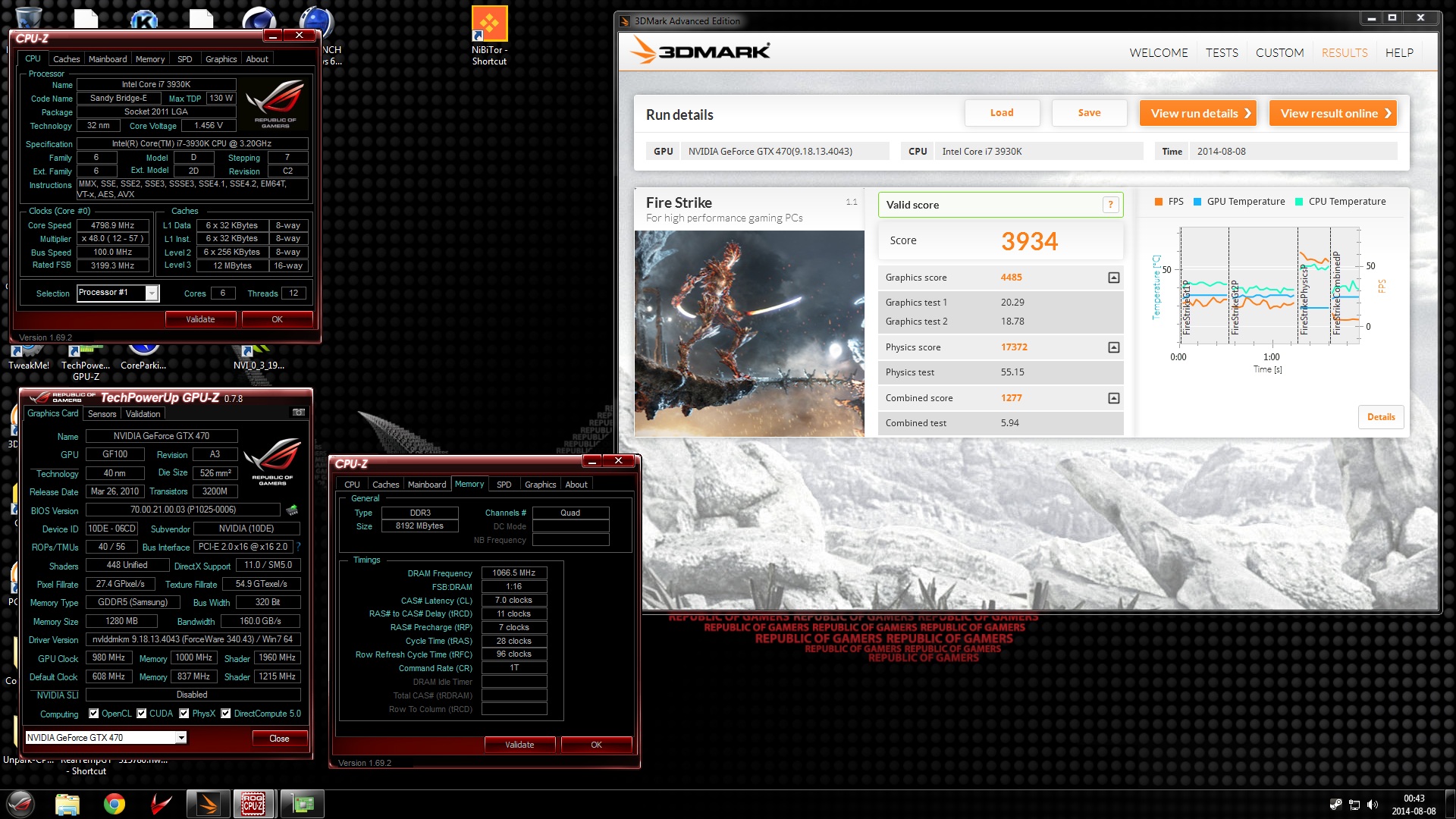This screenshot has height=819, width=1456.
Task: Take GPU-Z screenshot via camera icon
Action: click(299, 413)
